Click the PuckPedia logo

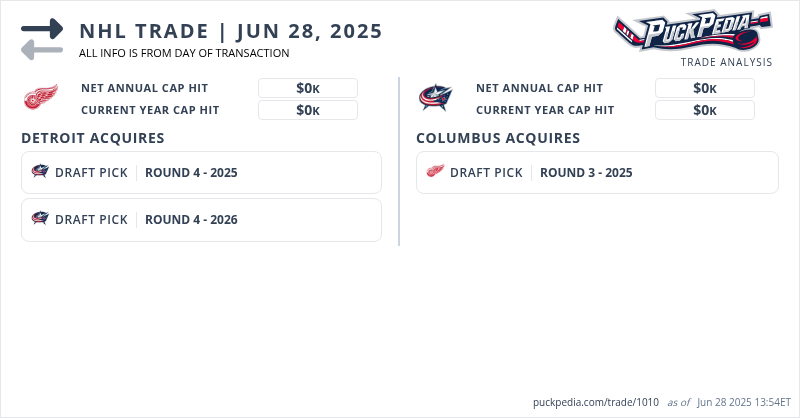click(x=692, y=30)
